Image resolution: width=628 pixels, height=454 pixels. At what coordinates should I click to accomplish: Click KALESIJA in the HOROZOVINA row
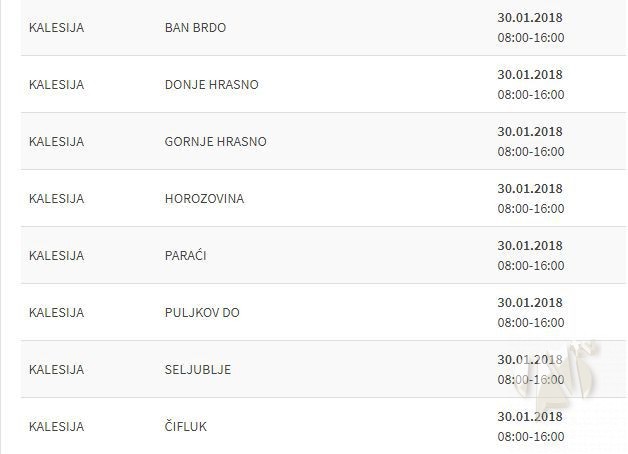pos(56,198)
